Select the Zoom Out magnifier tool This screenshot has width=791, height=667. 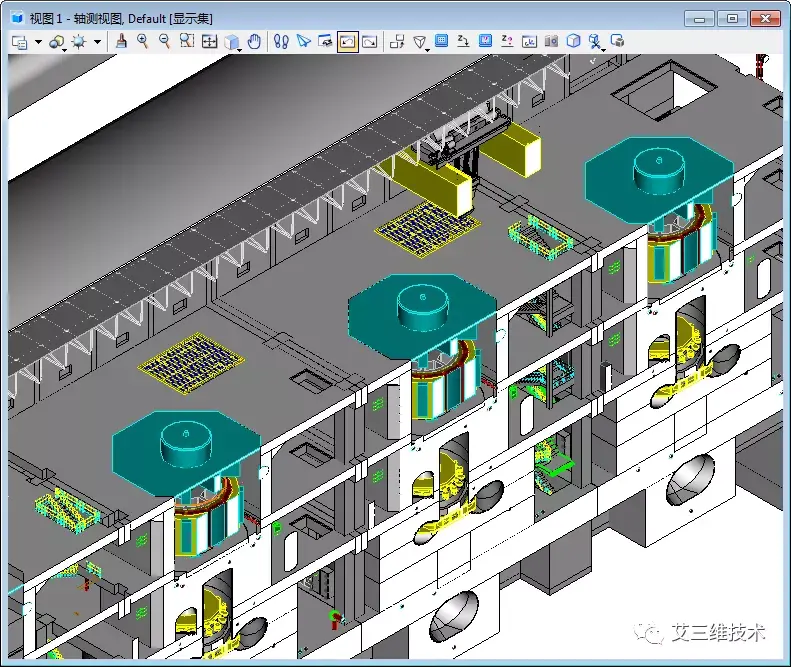click(x=165, y=41)
